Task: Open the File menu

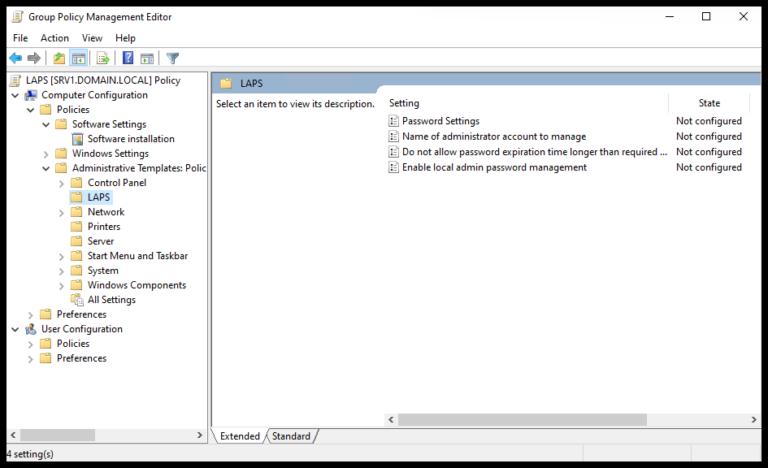Action: click(x=20, y=38)
